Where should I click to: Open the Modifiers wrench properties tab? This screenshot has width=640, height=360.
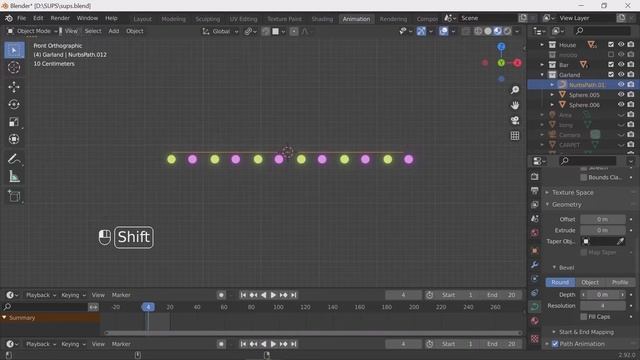tap(535, 265)
